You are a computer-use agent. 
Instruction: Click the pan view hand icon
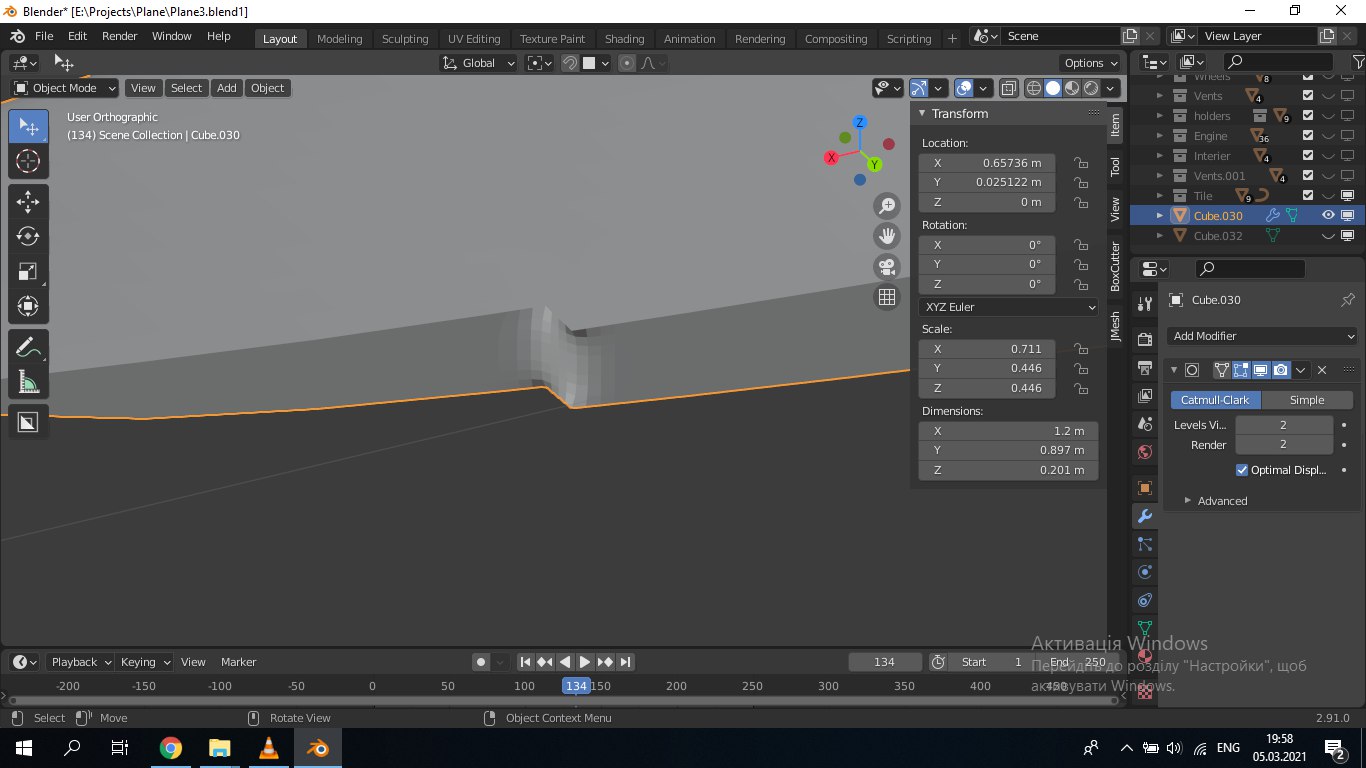tap(887, 237)
